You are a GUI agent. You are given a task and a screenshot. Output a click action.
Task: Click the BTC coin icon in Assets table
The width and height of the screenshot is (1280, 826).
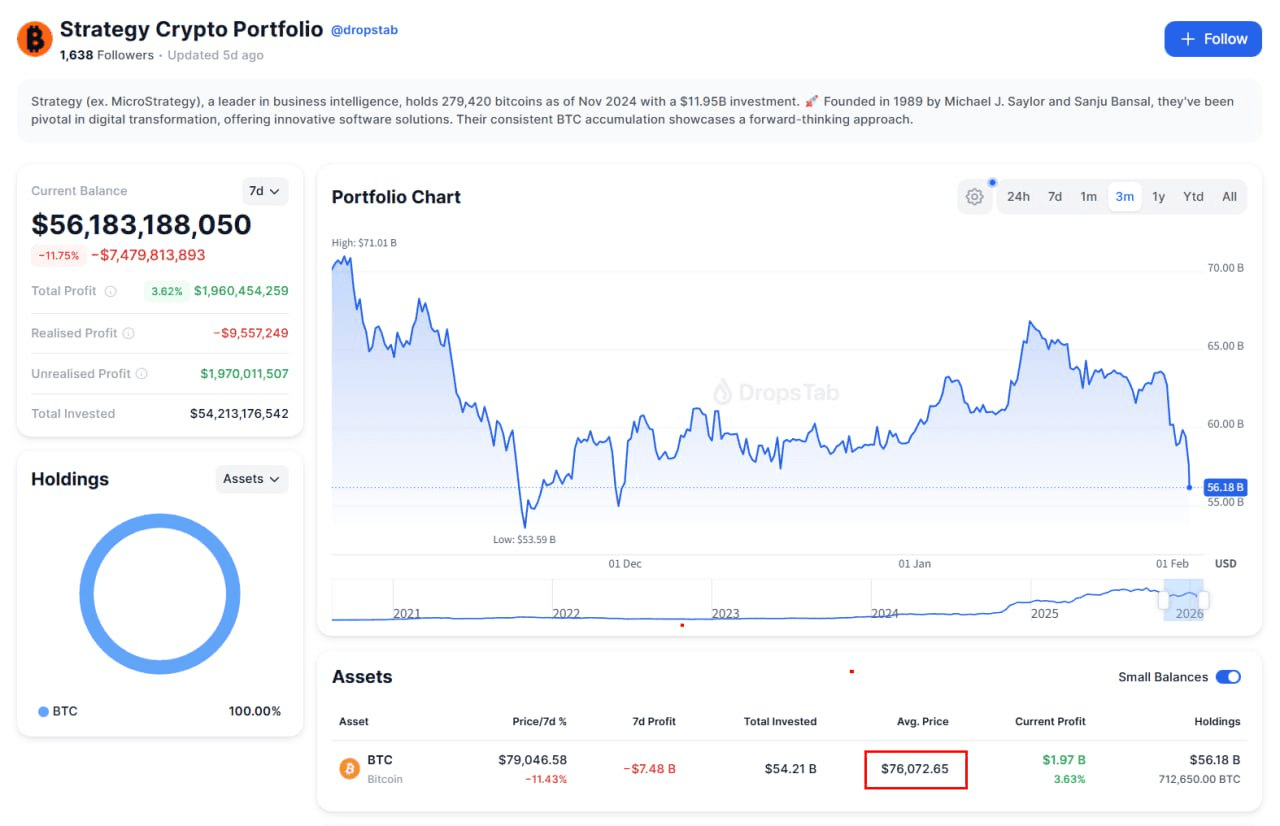pos(350,768)
